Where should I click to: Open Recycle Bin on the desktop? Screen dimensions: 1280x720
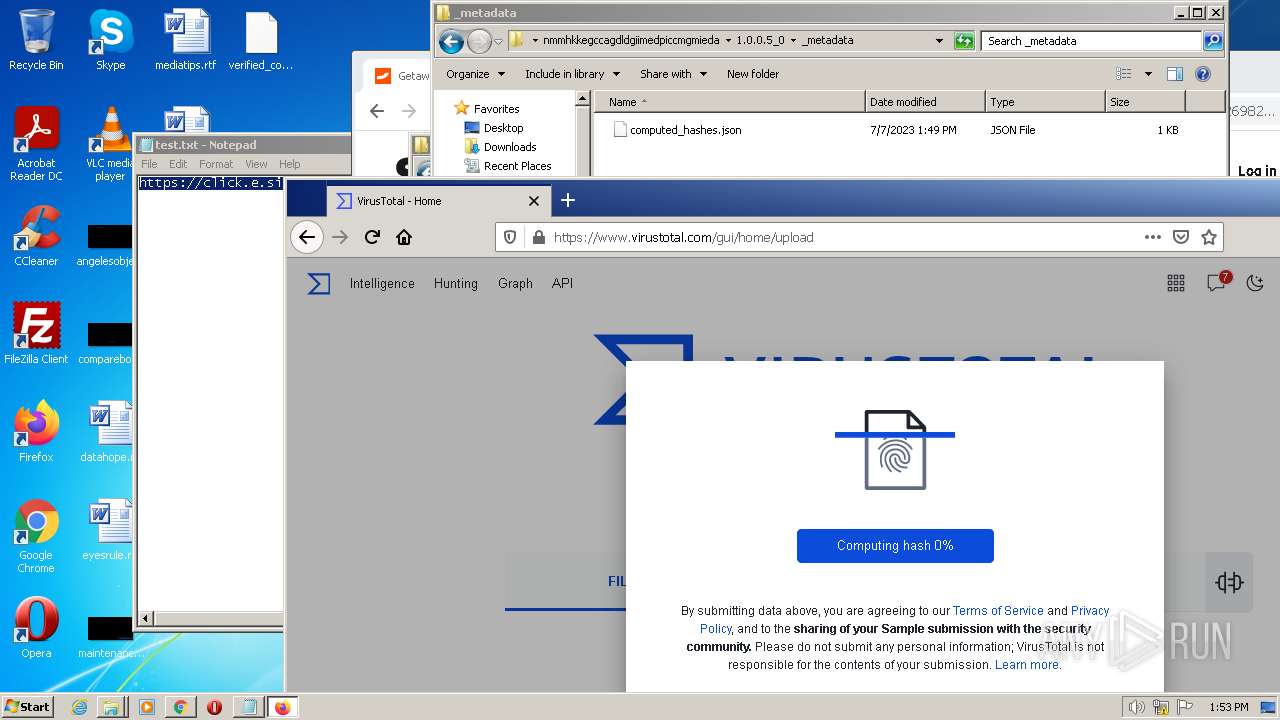[36, 40]
